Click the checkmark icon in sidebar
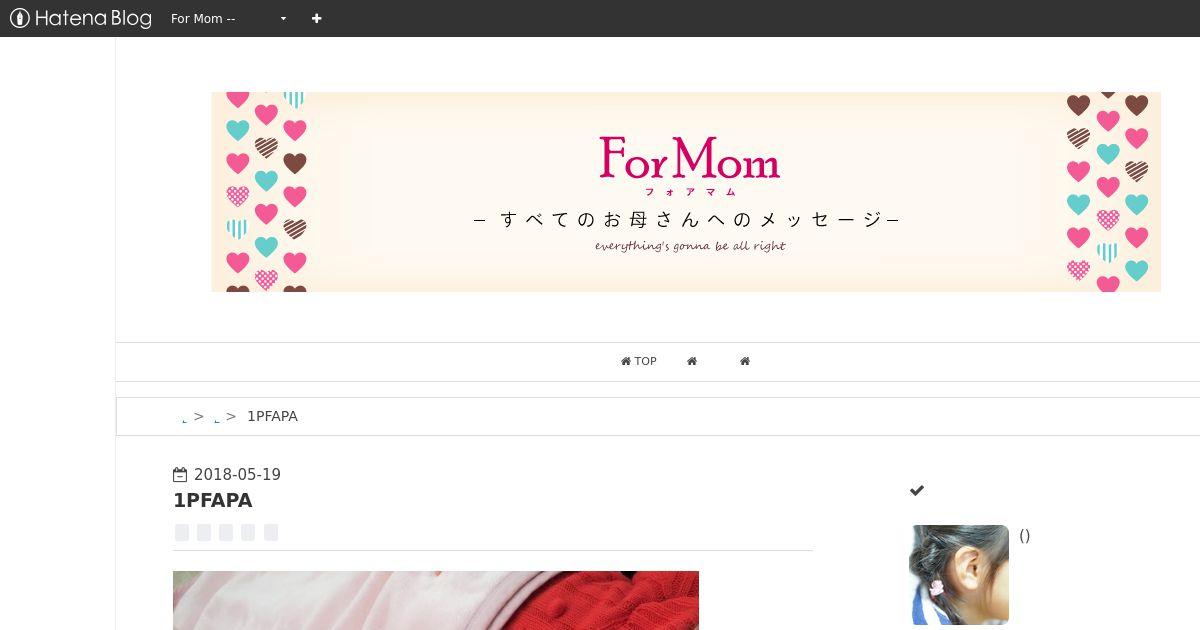This screenshot has height=630, width=1200. point(917,490)
